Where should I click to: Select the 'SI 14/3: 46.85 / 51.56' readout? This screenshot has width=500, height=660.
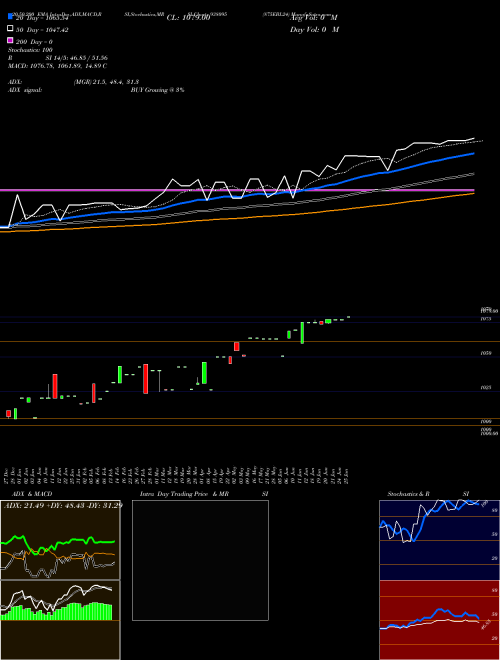77,58
